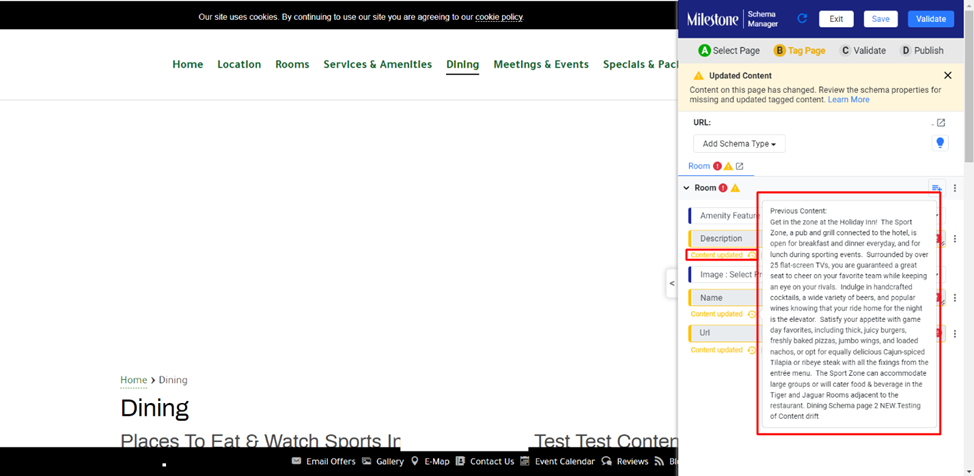Image resolution: width=974 pixels, height=476 pixels.
Task: Click the RSS feed icon in footer bar
Action: coord(659,461)
